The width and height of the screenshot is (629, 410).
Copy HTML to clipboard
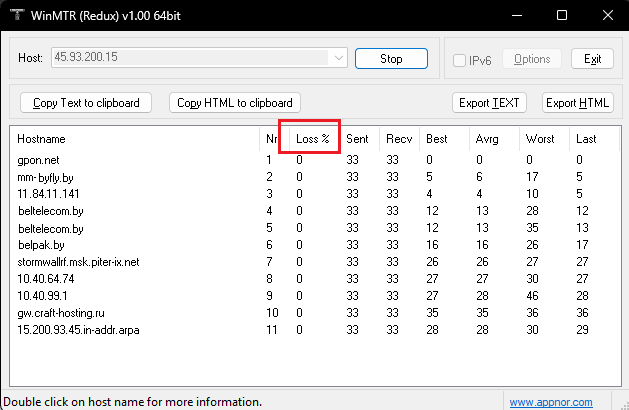point(235,103)
